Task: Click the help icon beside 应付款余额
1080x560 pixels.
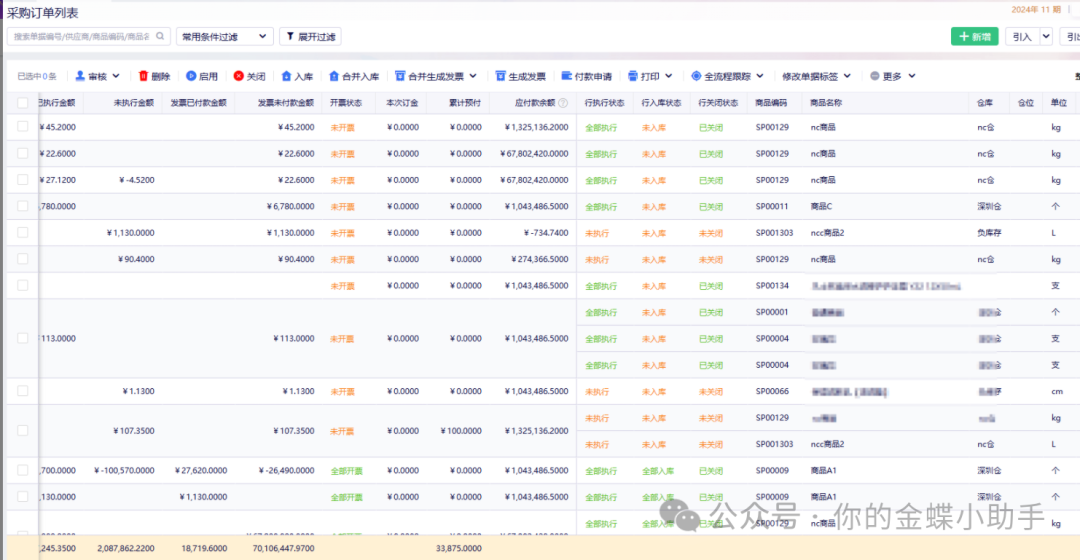Action: 563,103
